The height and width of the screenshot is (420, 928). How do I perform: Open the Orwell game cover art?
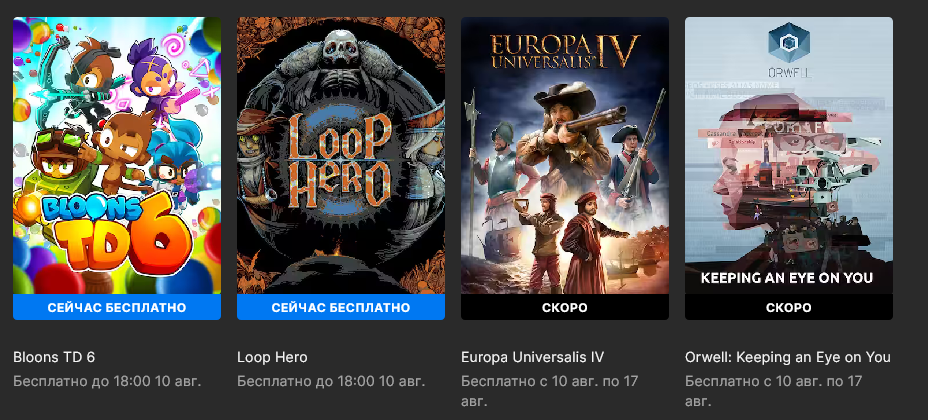pos(789,156)
